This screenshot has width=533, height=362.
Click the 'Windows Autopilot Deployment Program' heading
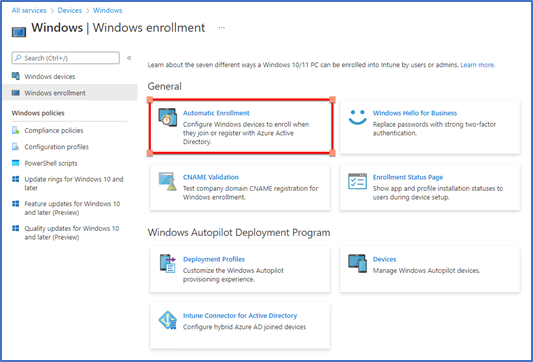[x=239, y=232]
